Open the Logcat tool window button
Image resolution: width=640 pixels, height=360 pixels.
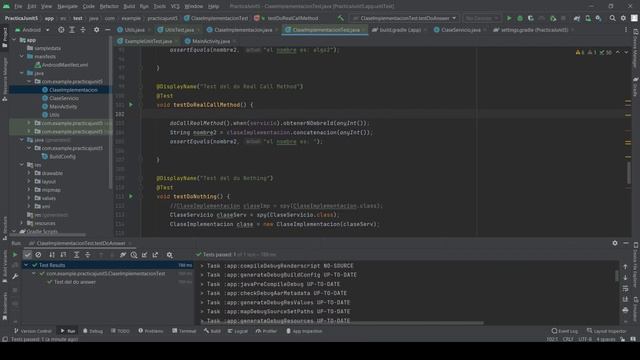[x=238, y=331]
